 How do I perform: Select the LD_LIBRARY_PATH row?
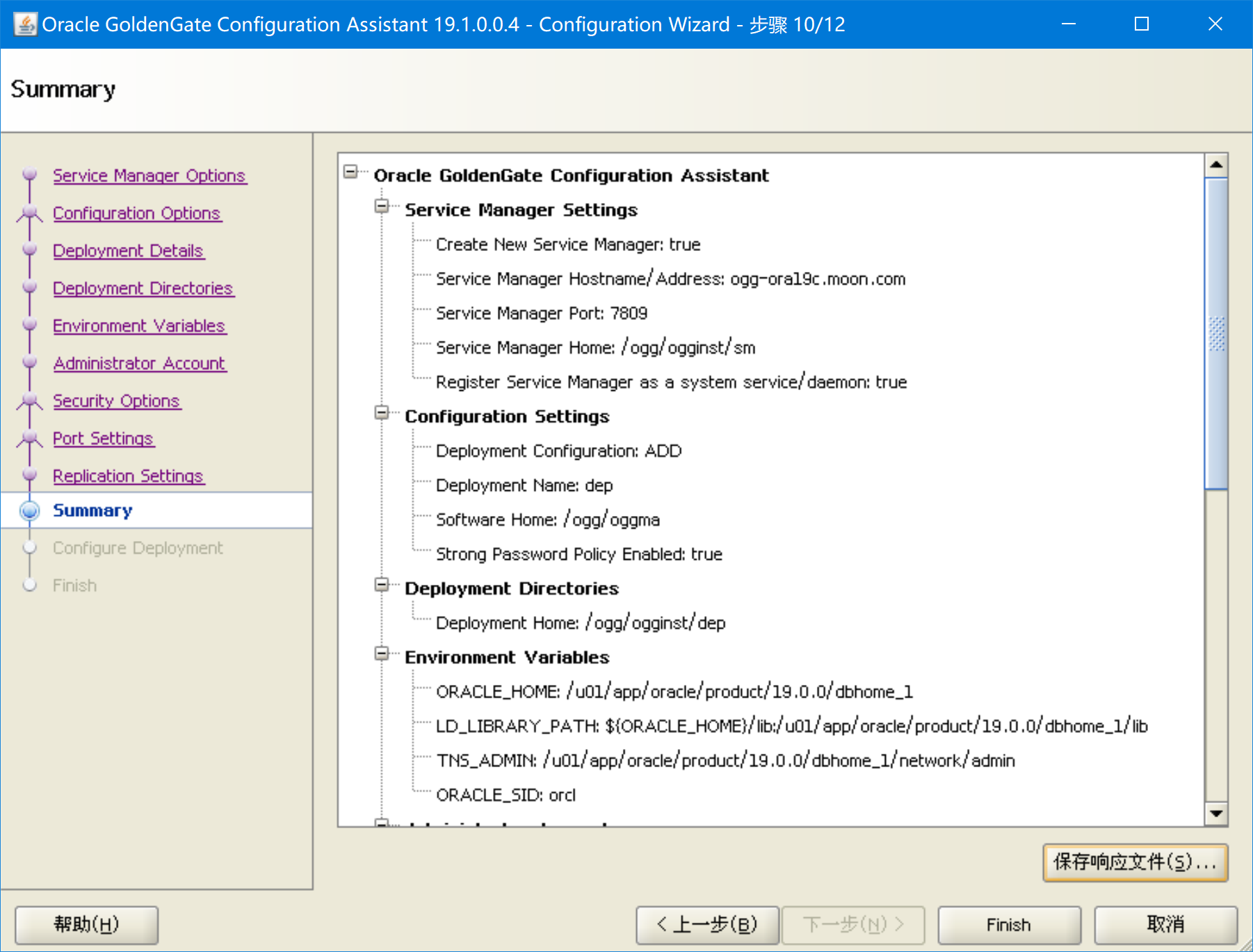(792, 726)
